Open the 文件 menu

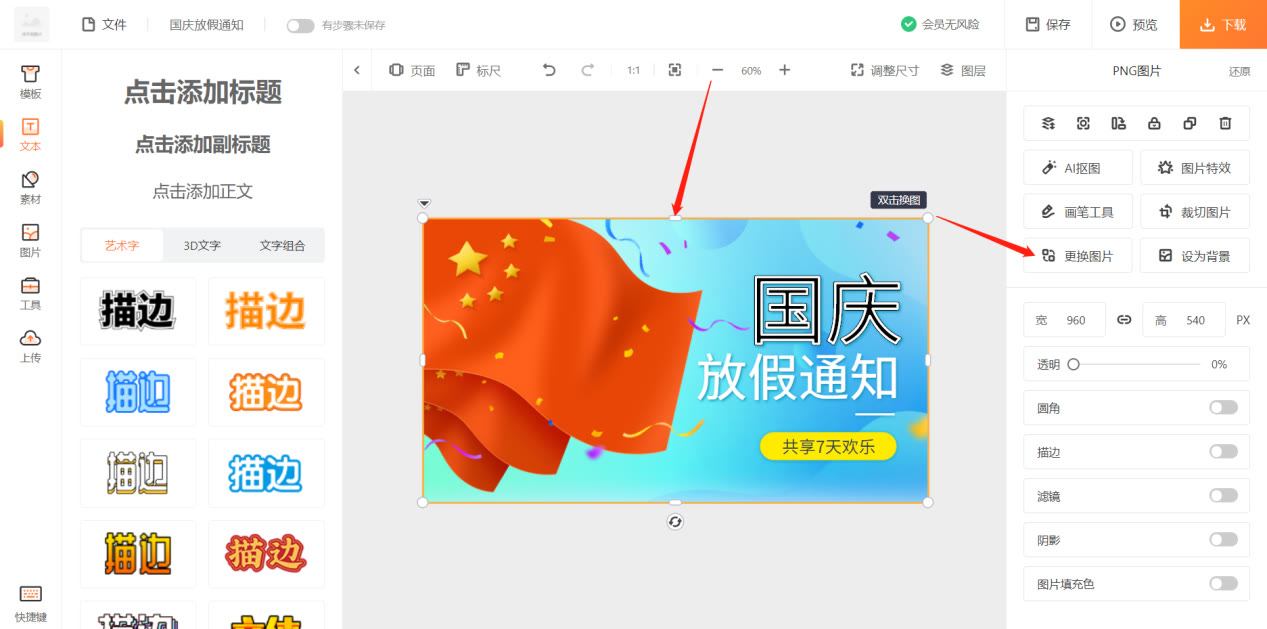point(104,24)
